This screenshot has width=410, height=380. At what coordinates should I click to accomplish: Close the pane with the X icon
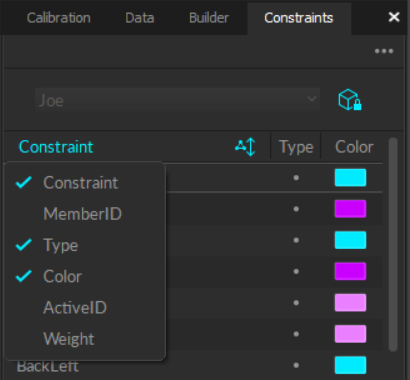tap(394, 17)
